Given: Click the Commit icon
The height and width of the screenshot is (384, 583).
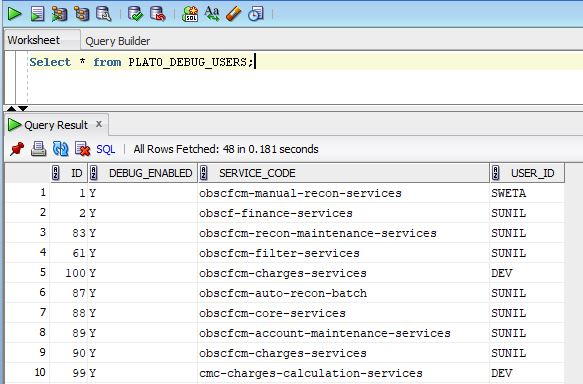Looking at the screenshot, I should click(135, 14).
